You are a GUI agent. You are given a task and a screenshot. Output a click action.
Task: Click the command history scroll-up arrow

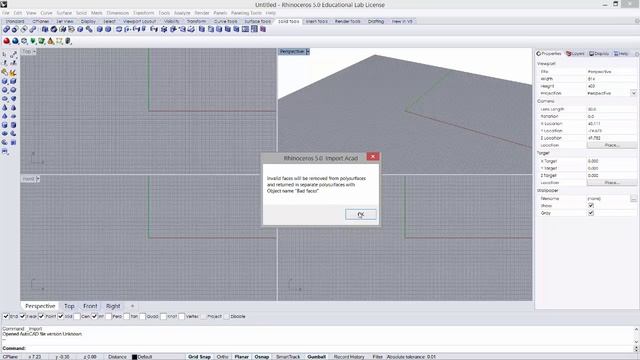(636, 329)
